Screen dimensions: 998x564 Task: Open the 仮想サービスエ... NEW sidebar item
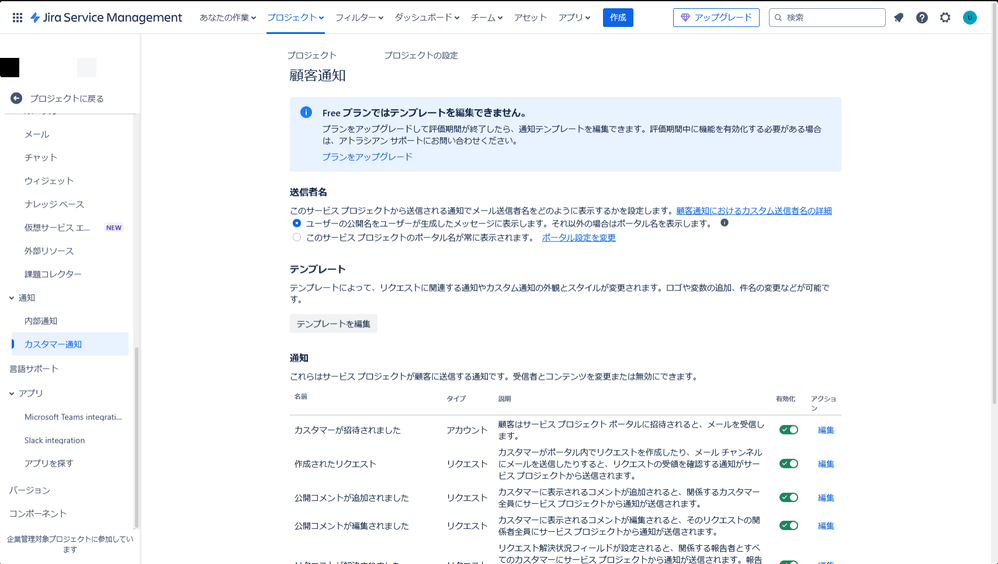click(70, 227)
